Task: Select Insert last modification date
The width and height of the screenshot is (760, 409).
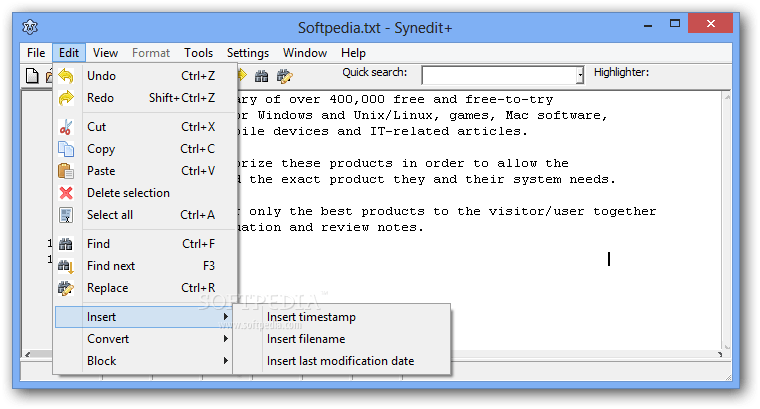Action: (340, 361)
